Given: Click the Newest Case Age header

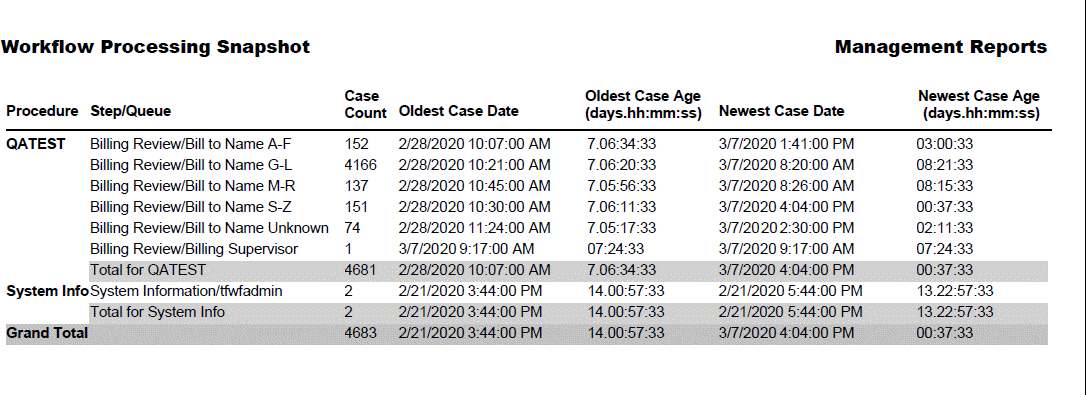Looking at the screenshot, I should (979, 104).
